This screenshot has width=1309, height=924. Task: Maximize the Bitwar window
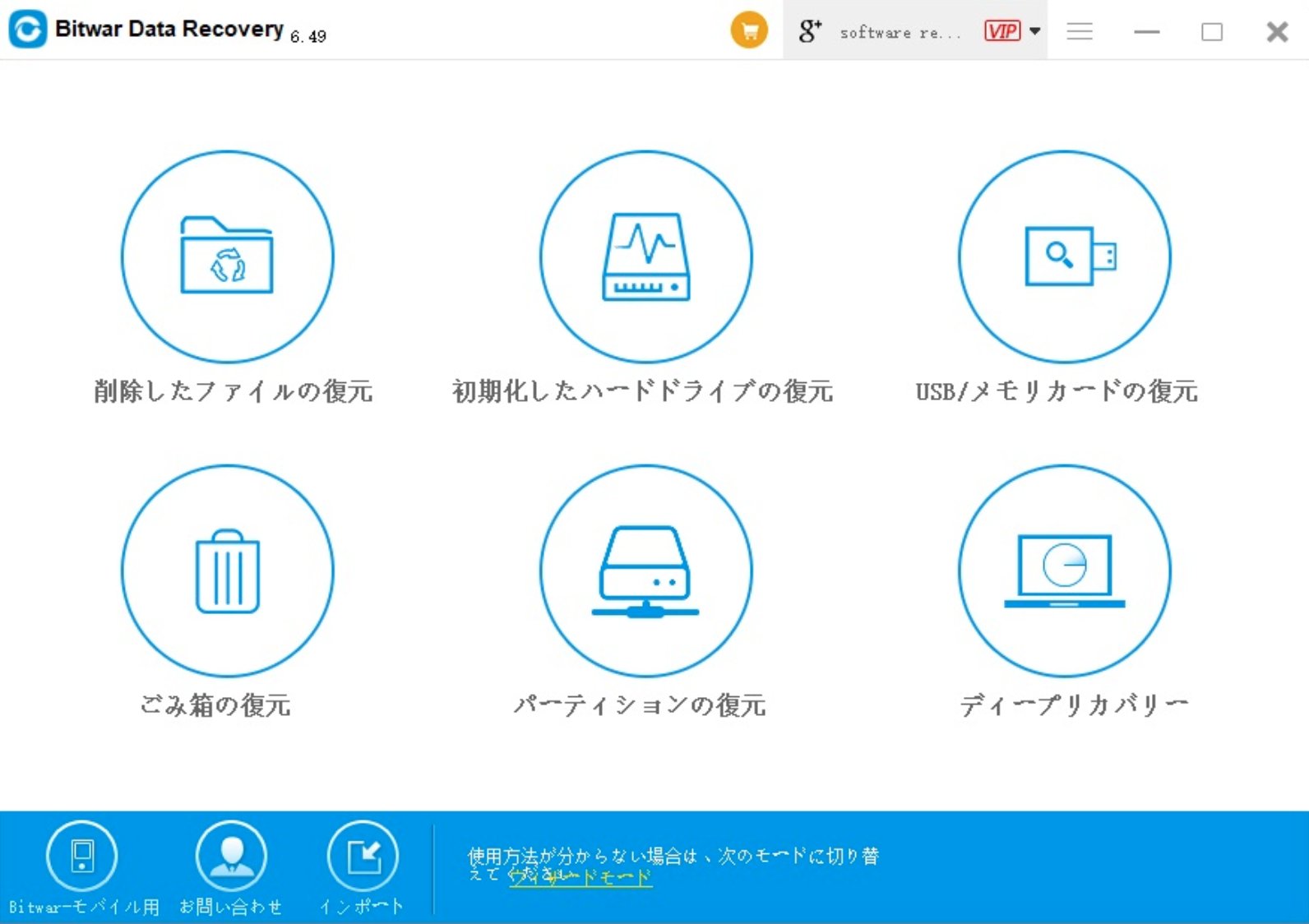[x=1212, y=31]
